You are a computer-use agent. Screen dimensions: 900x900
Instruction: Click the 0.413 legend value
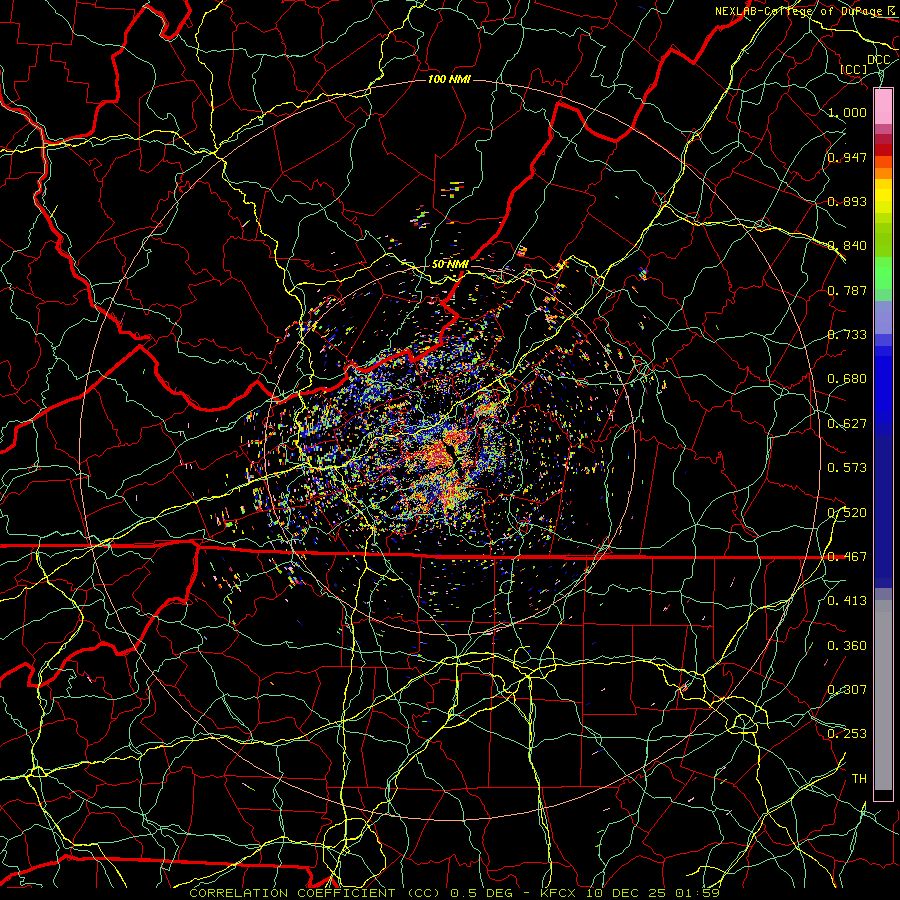pyautogui.click(x=847, y=601)
